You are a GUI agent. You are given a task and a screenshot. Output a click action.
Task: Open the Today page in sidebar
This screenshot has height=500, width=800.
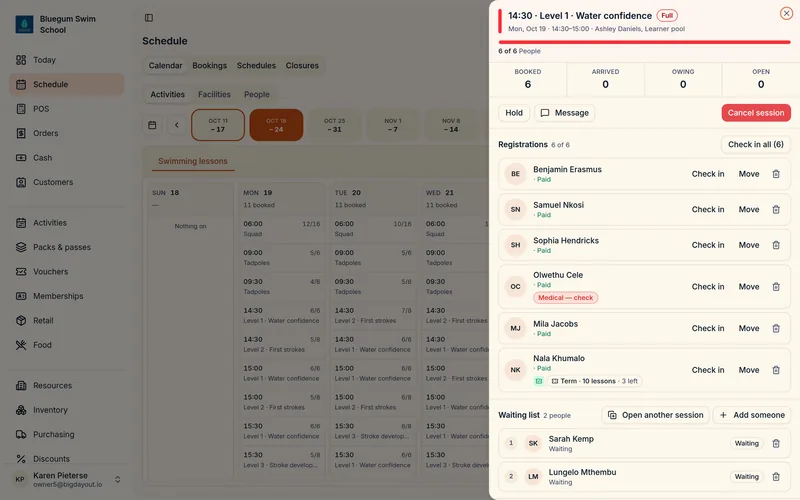[x=66, y=60]
